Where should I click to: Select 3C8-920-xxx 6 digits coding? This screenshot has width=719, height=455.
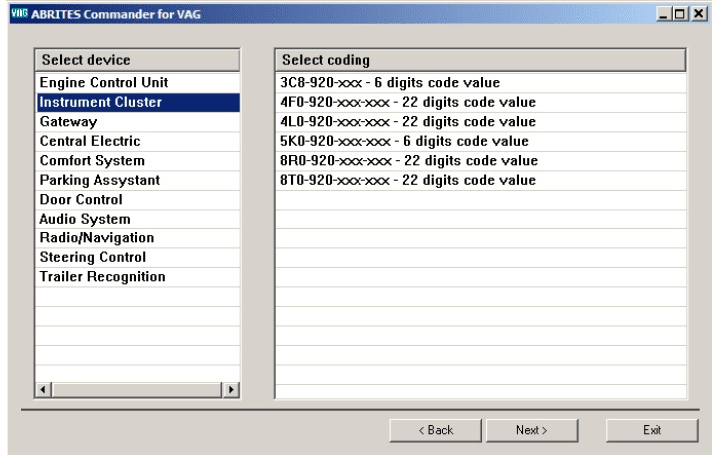[390, 82]
